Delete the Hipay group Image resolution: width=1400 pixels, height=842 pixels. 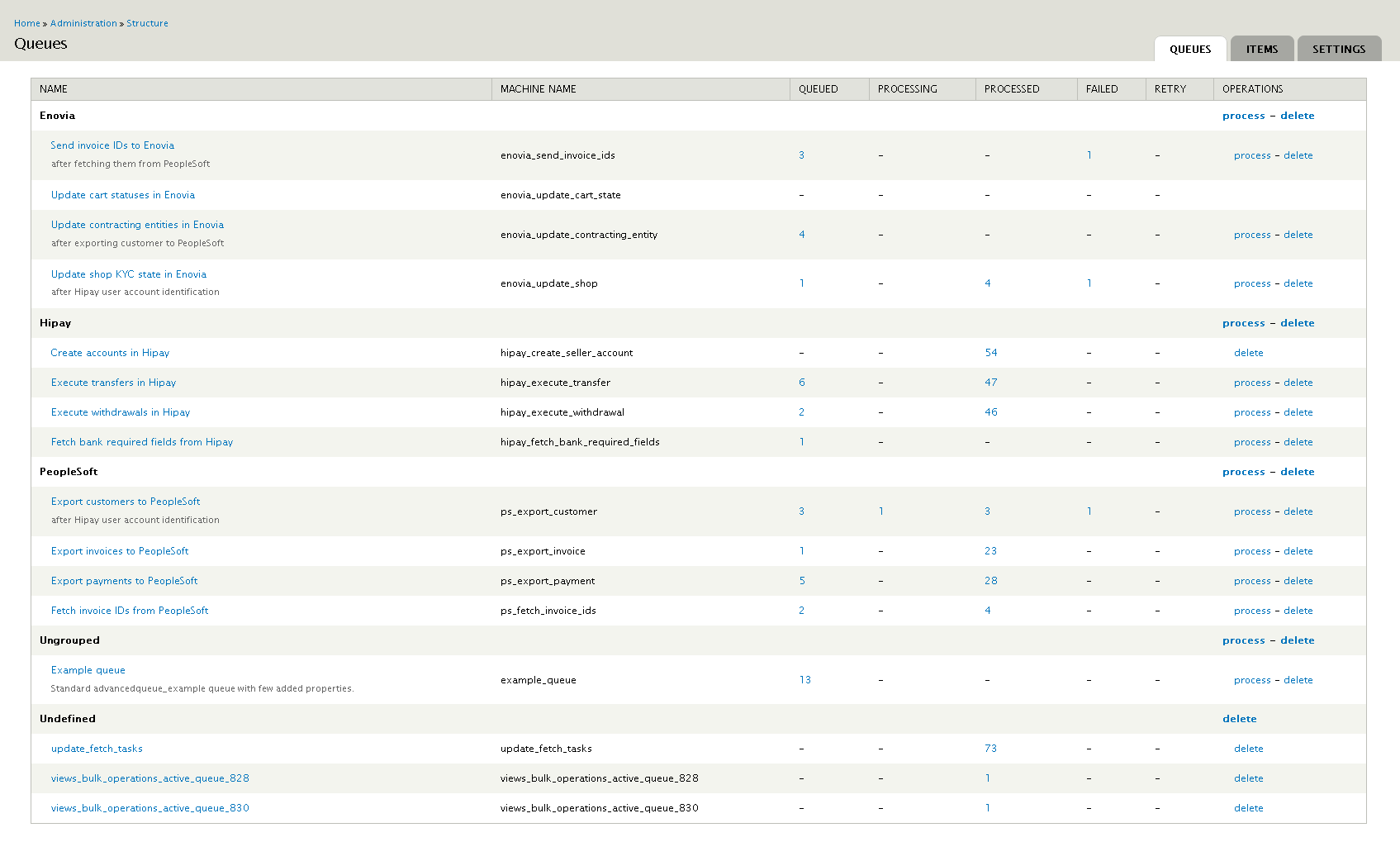1298,323
